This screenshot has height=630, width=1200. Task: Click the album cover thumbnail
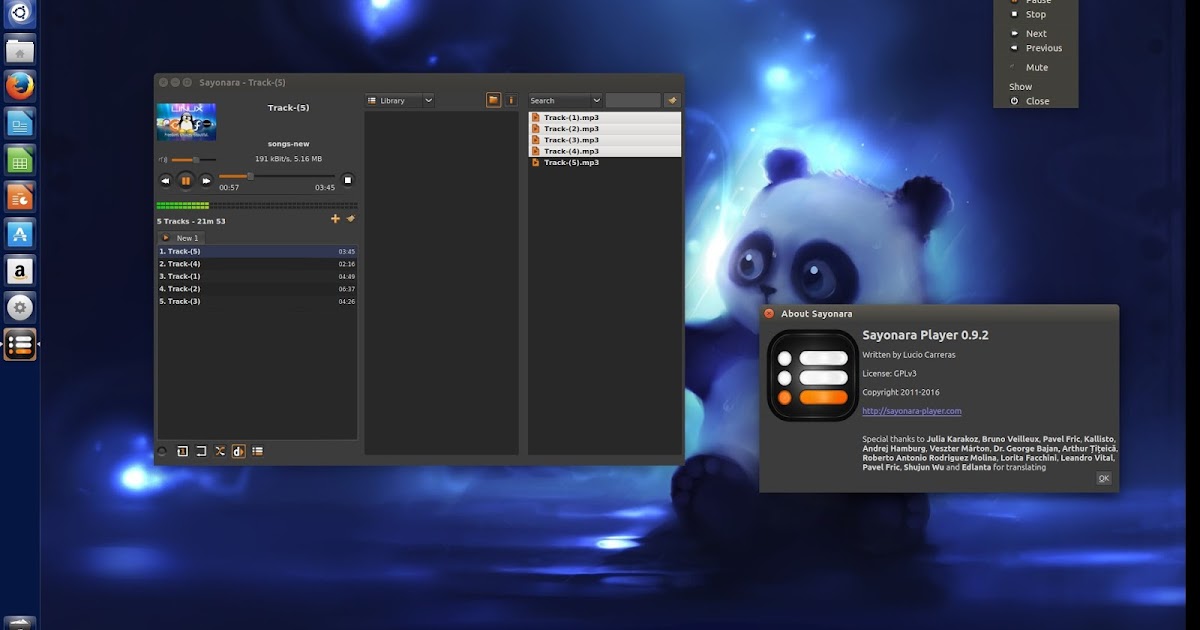(x=186, y=121)
